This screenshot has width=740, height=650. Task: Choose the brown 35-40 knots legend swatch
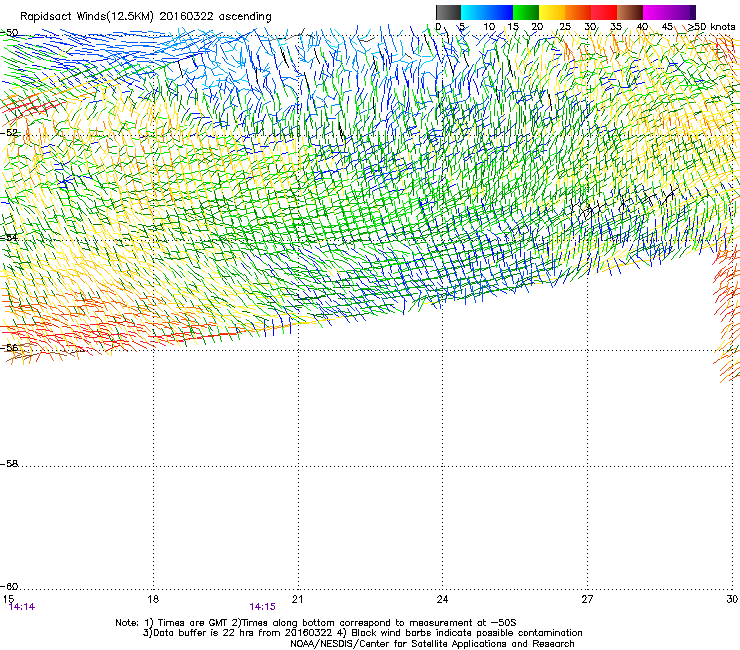pos(630,12)
